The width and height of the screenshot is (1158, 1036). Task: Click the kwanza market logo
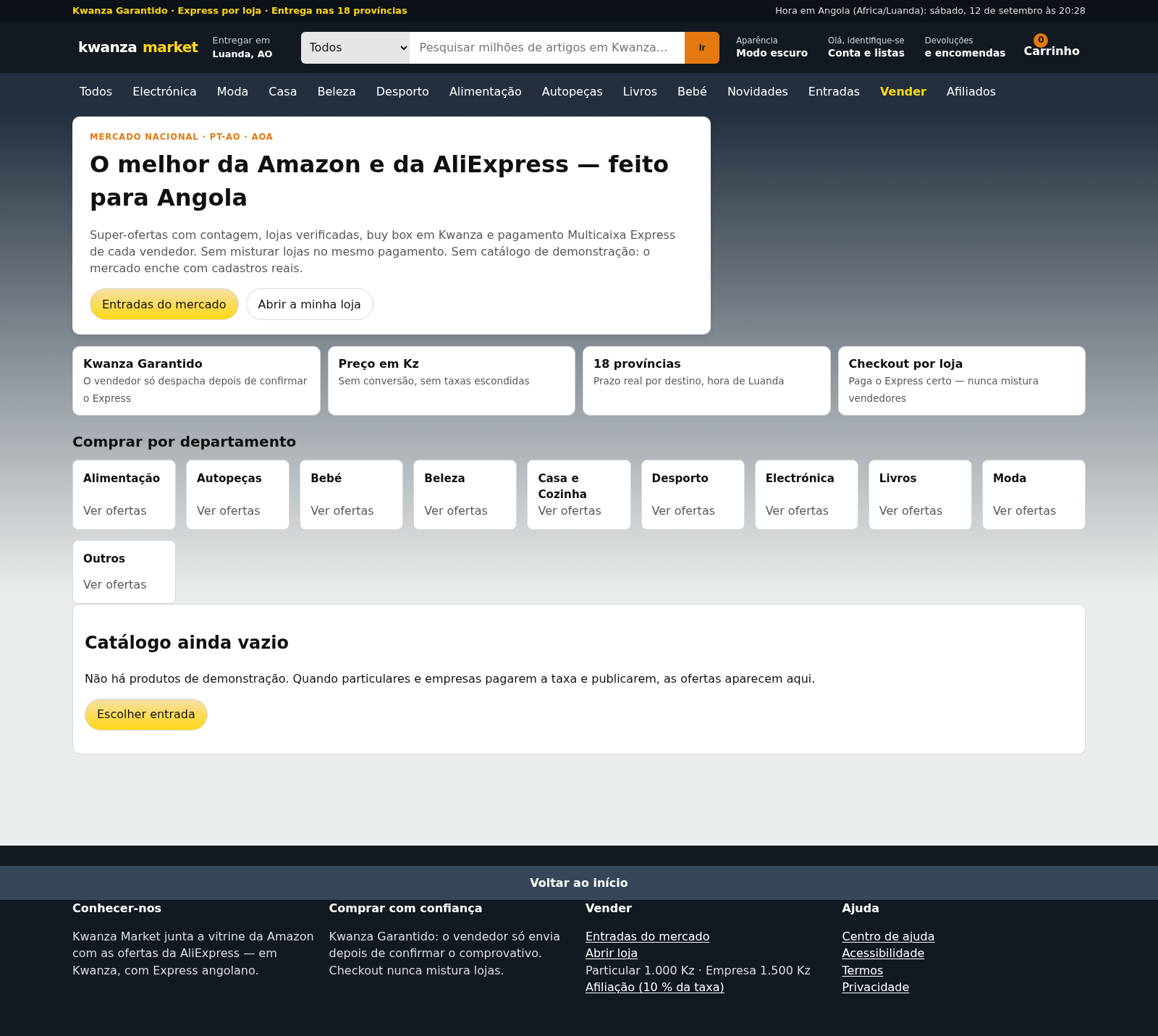138,47
